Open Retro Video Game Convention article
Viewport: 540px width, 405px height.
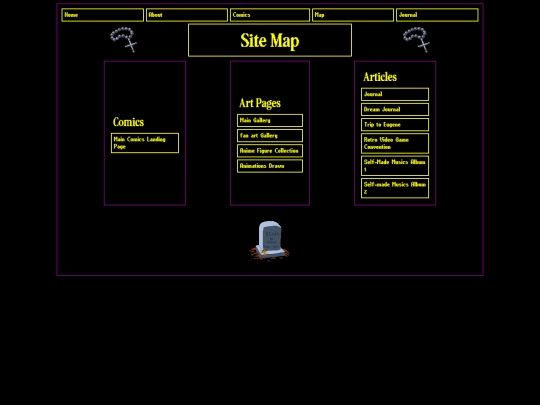(x=395, y=144)
